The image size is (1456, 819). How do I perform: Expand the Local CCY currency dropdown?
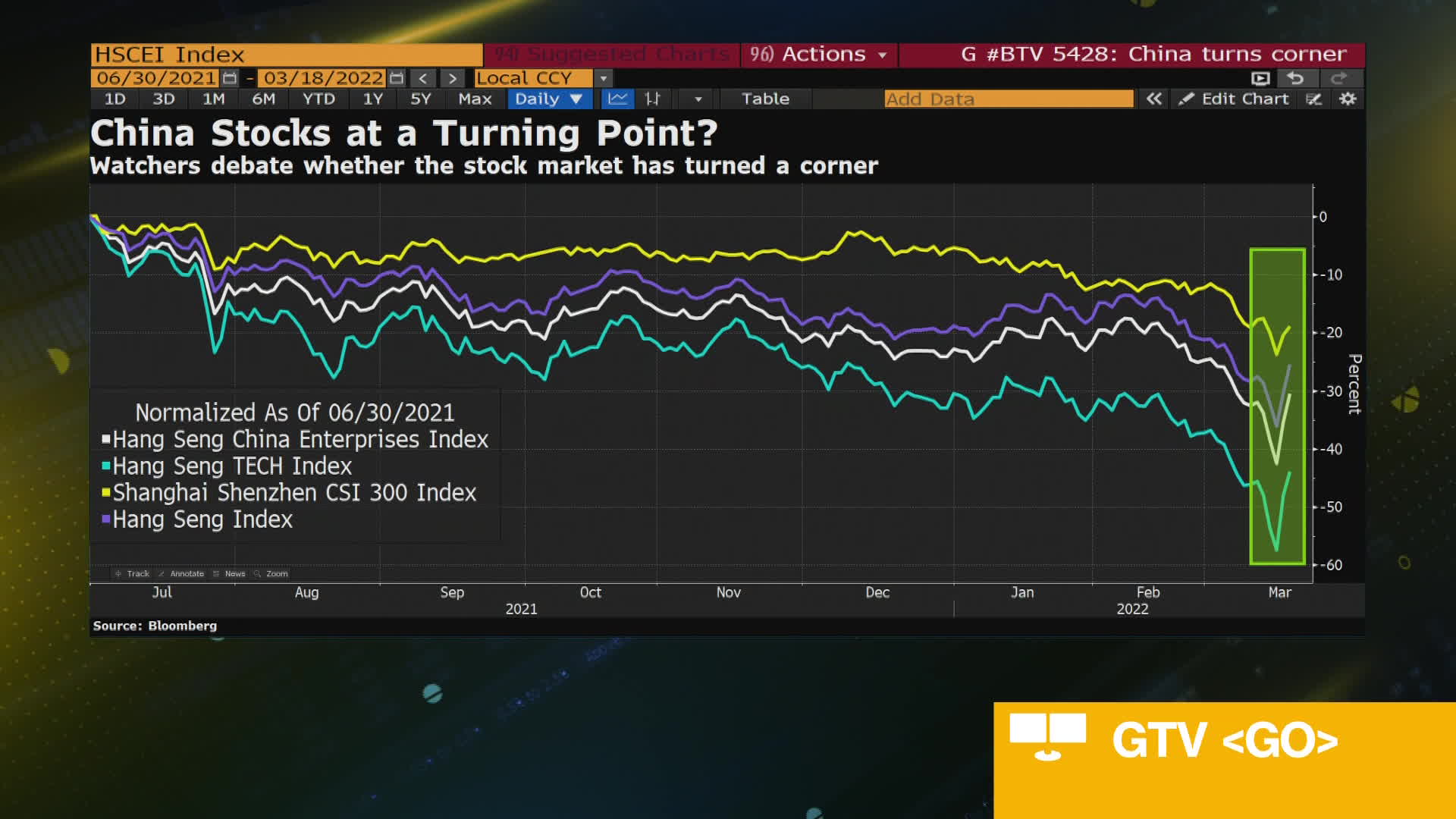(604, 78)
